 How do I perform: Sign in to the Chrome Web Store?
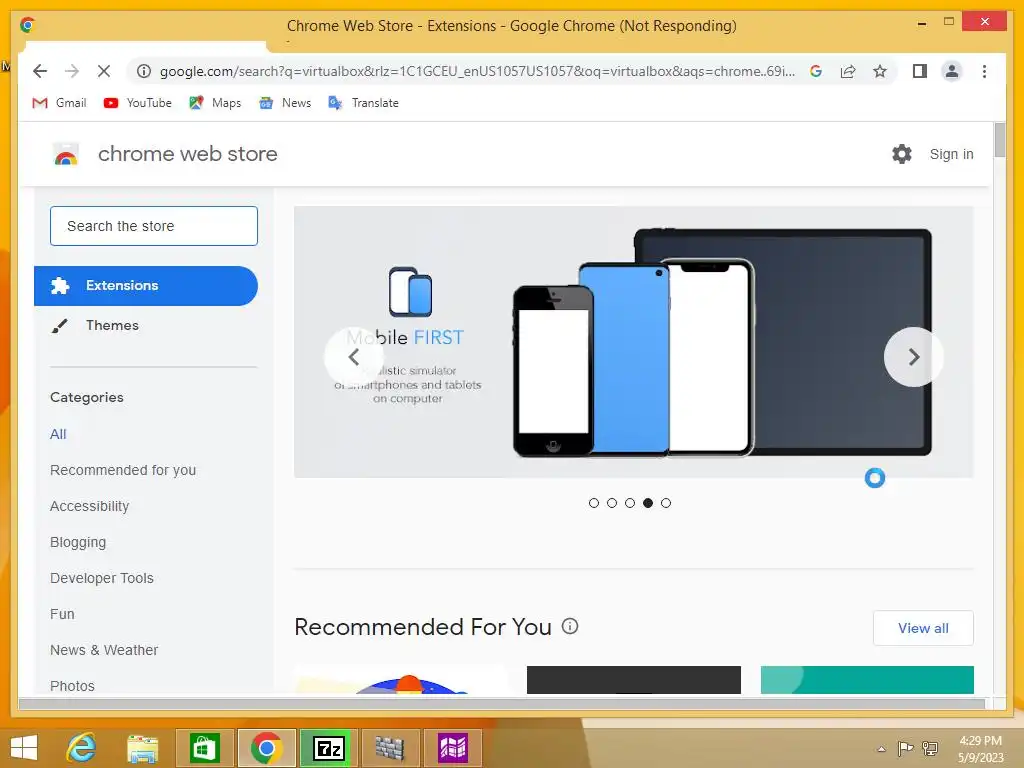pos(952,154)
